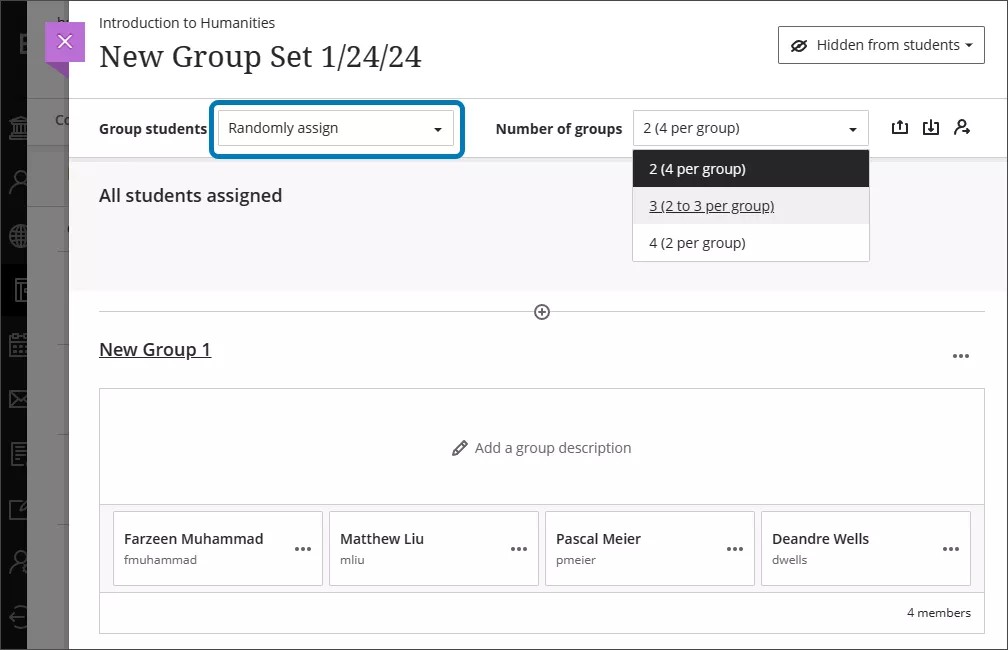Close the group set panel
This screenshot has width=1008, height=650.
(65, 42)
